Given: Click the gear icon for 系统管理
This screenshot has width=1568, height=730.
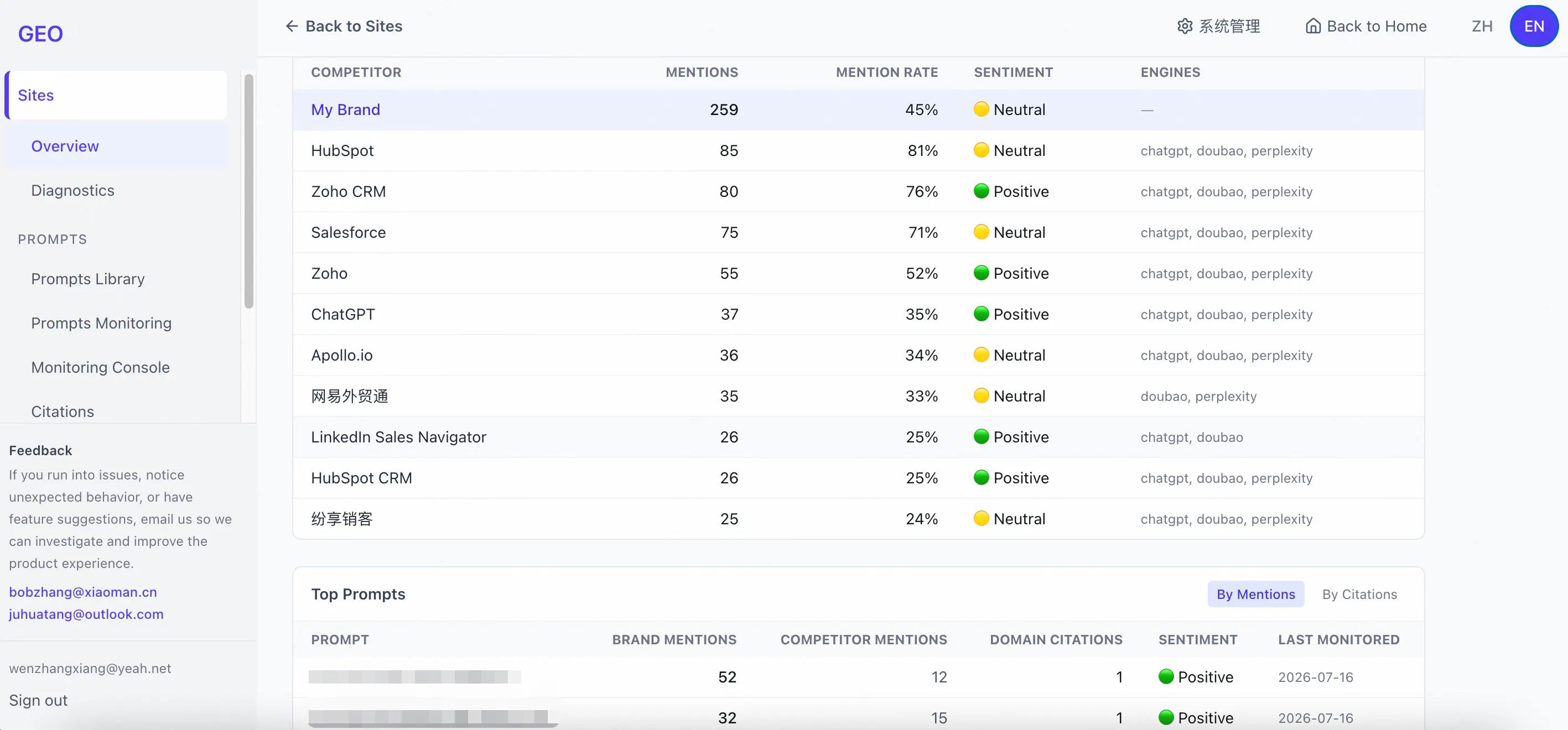Looking at the screenshot, I should point(1185,26).
